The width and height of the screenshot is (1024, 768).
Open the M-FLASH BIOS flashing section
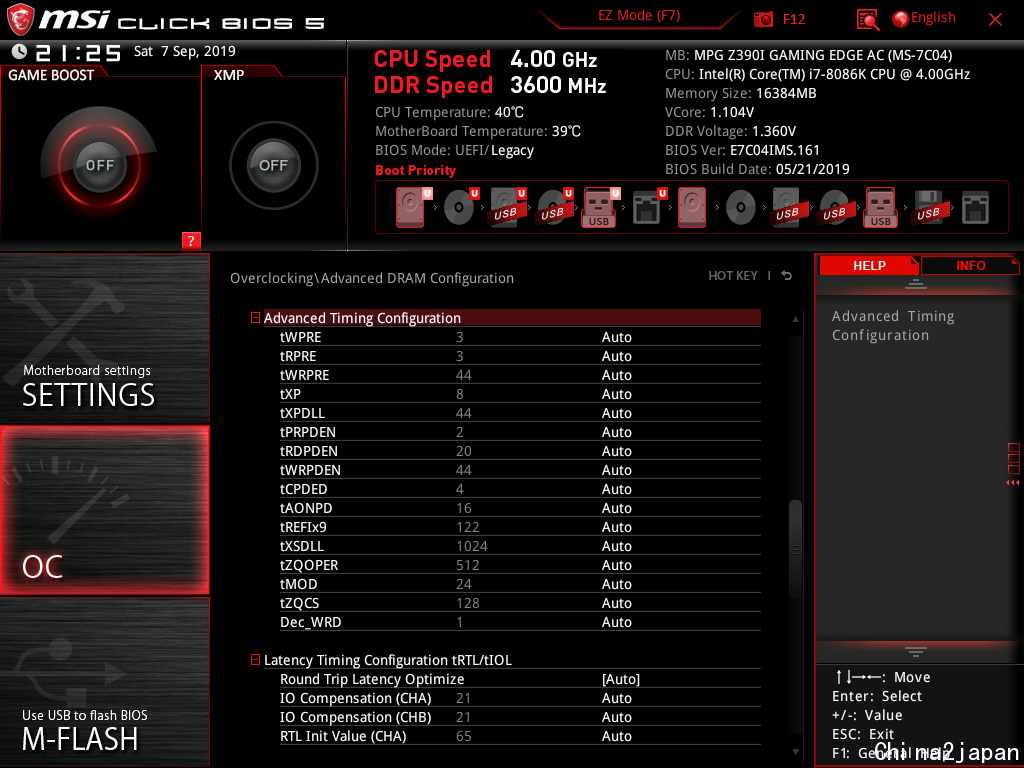click(104, 682)
